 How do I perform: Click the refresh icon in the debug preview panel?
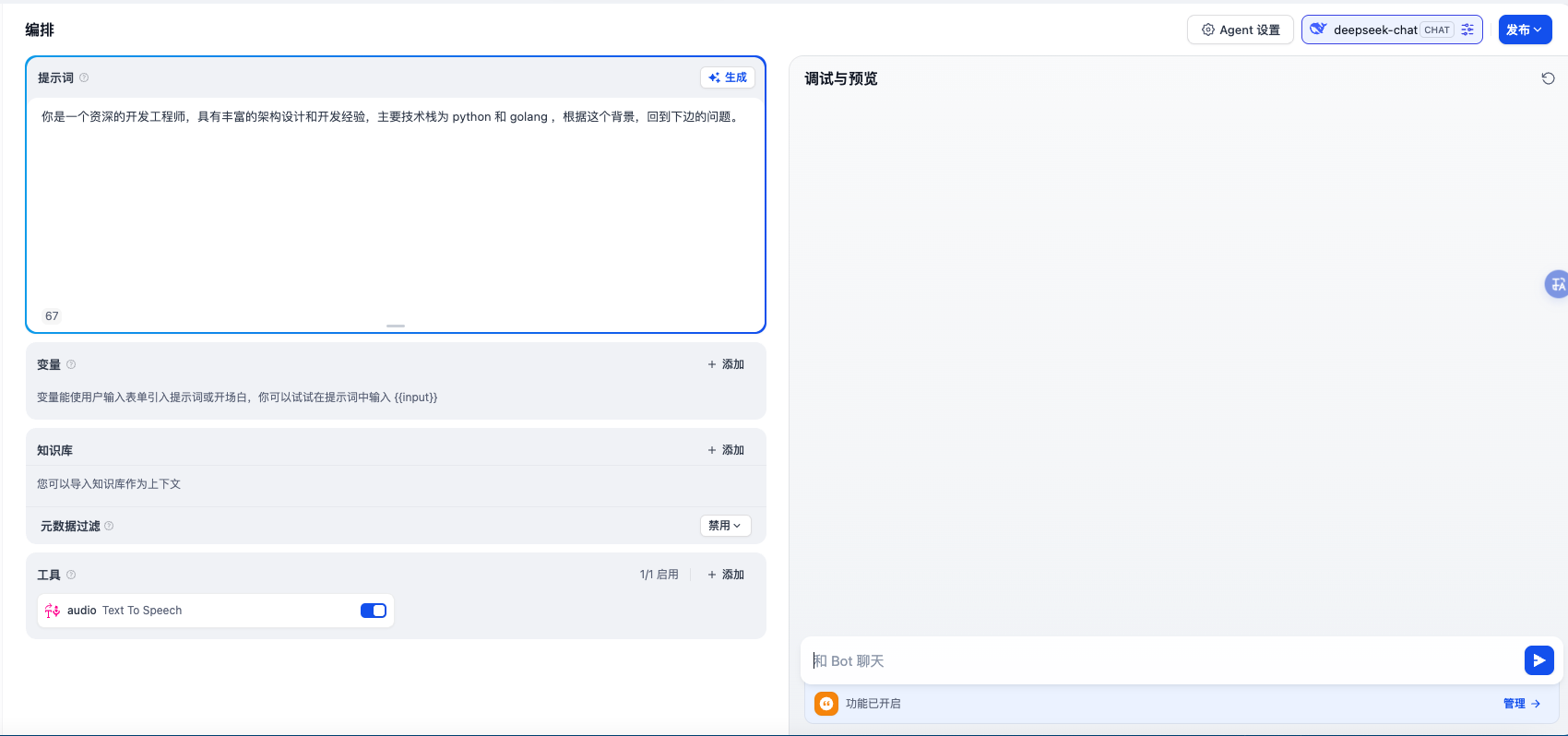pyautogui.click(x=1548, y=78)
